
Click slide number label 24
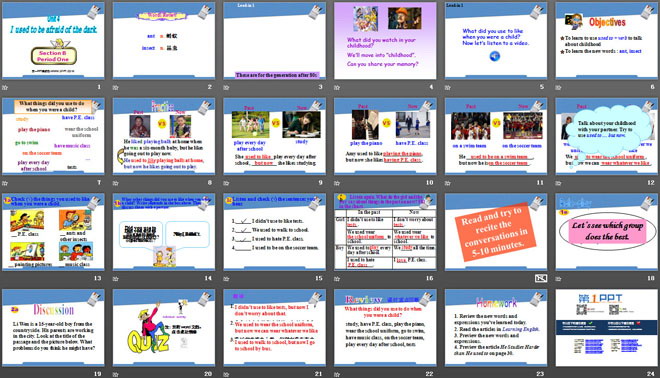[651, 373]
